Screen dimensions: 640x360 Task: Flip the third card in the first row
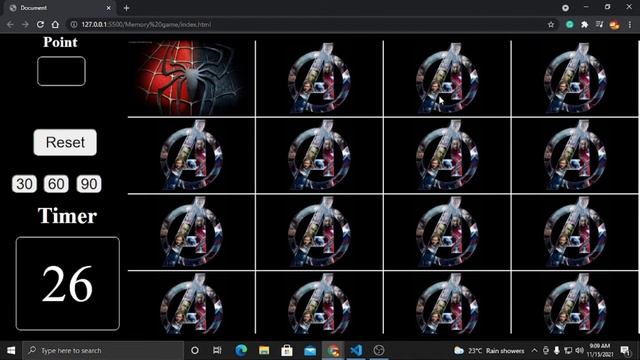click(x=447, y=78)
